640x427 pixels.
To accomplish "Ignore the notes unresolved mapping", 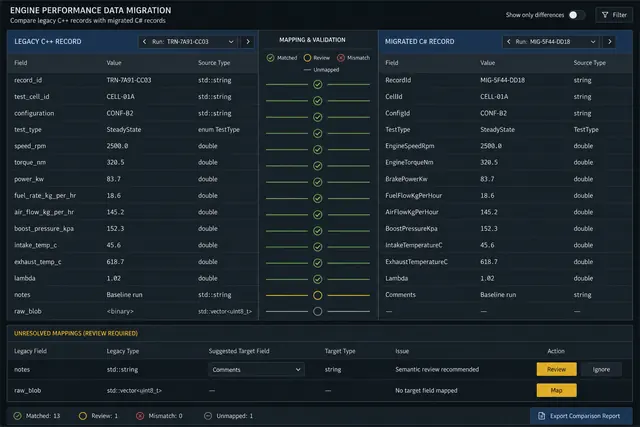I will tap(601, 369).
